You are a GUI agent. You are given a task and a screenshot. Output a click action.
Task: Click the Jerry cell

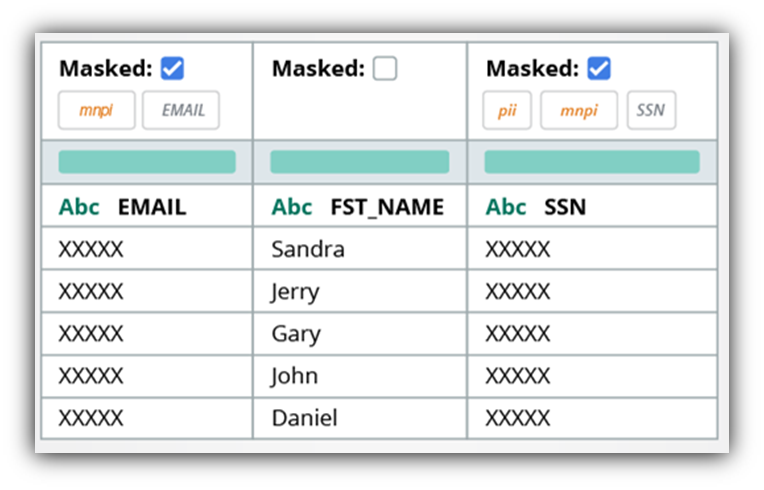coord(295,292)
